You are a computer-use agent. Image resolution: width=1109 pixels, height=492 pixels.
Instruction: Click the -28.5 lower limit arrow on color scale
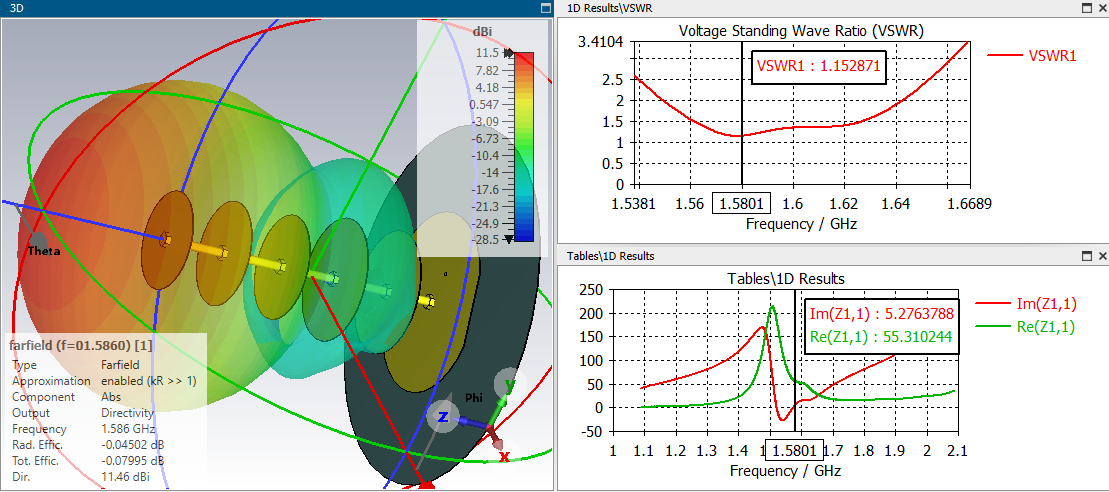tap(508, 240)
